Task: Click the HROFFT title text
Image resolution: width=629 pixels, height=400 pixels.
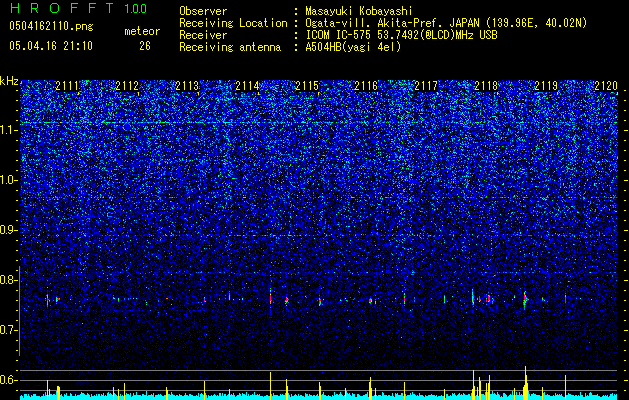Action: [x=61, y=8]
